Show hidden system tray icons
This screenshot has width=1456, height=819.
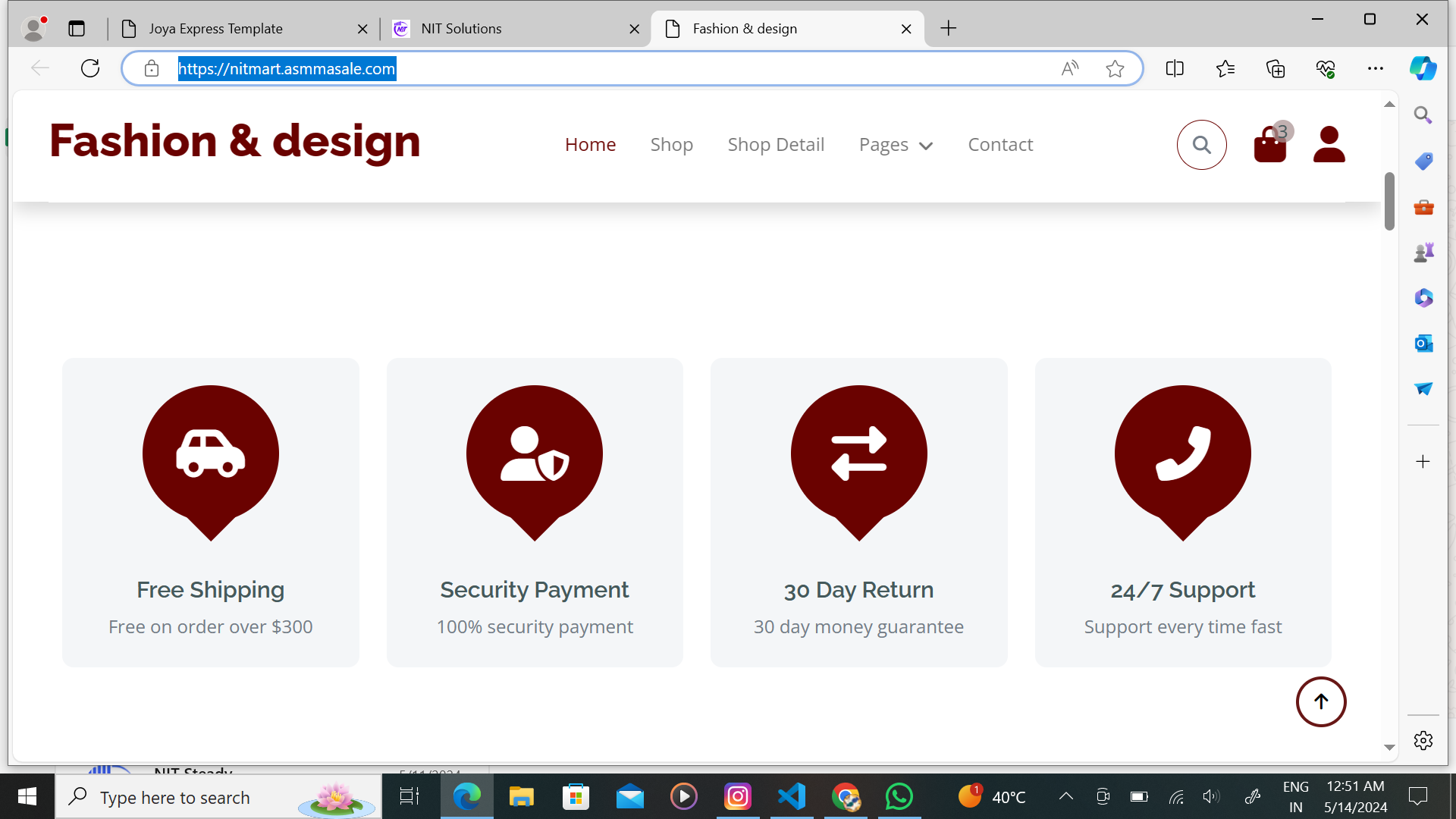pos(1065,796)
